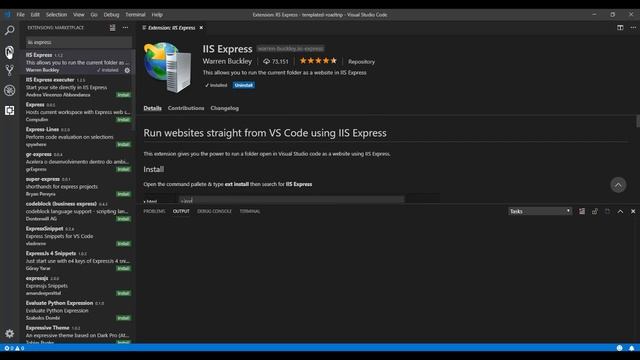Switch to the Output panel tab

coord(181,211)
